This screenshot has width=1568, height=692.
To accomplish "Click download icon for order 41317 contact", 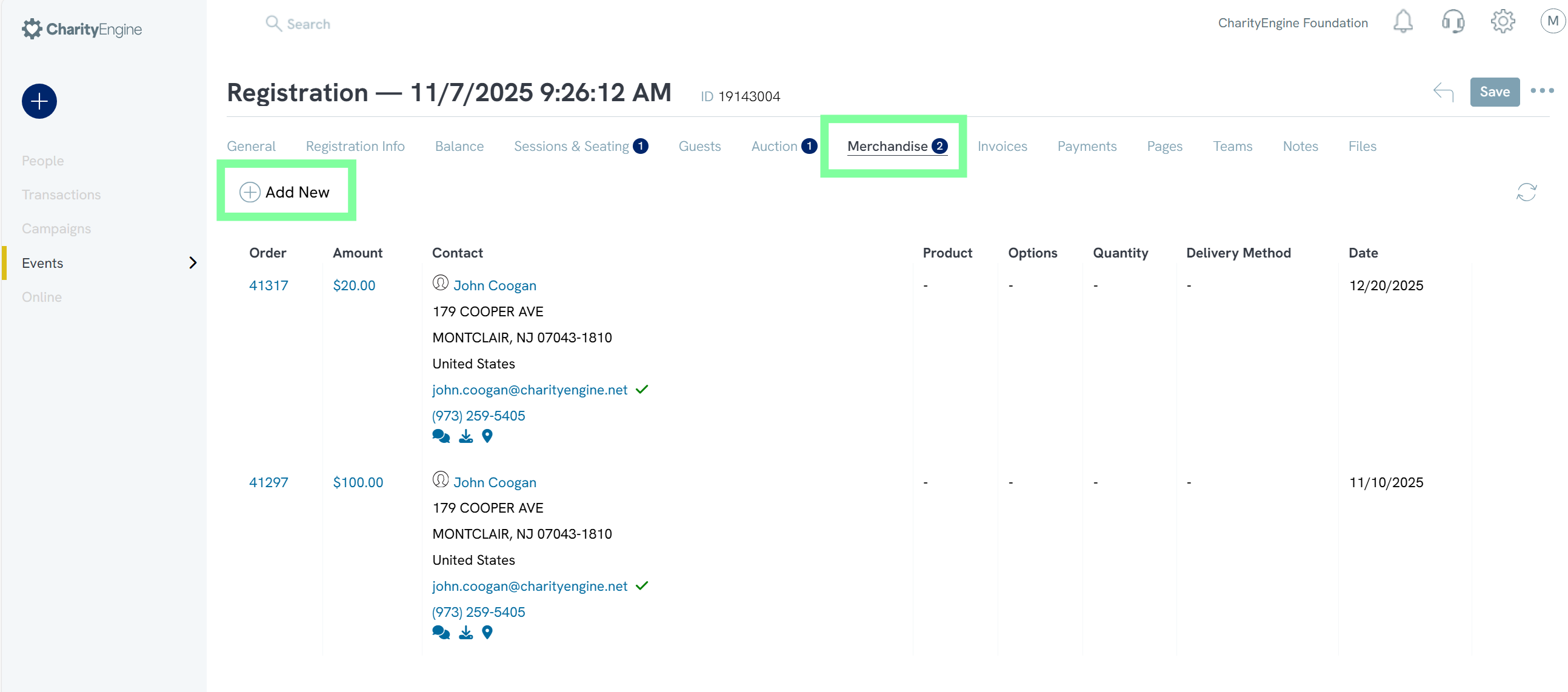I will coord(465,436).
